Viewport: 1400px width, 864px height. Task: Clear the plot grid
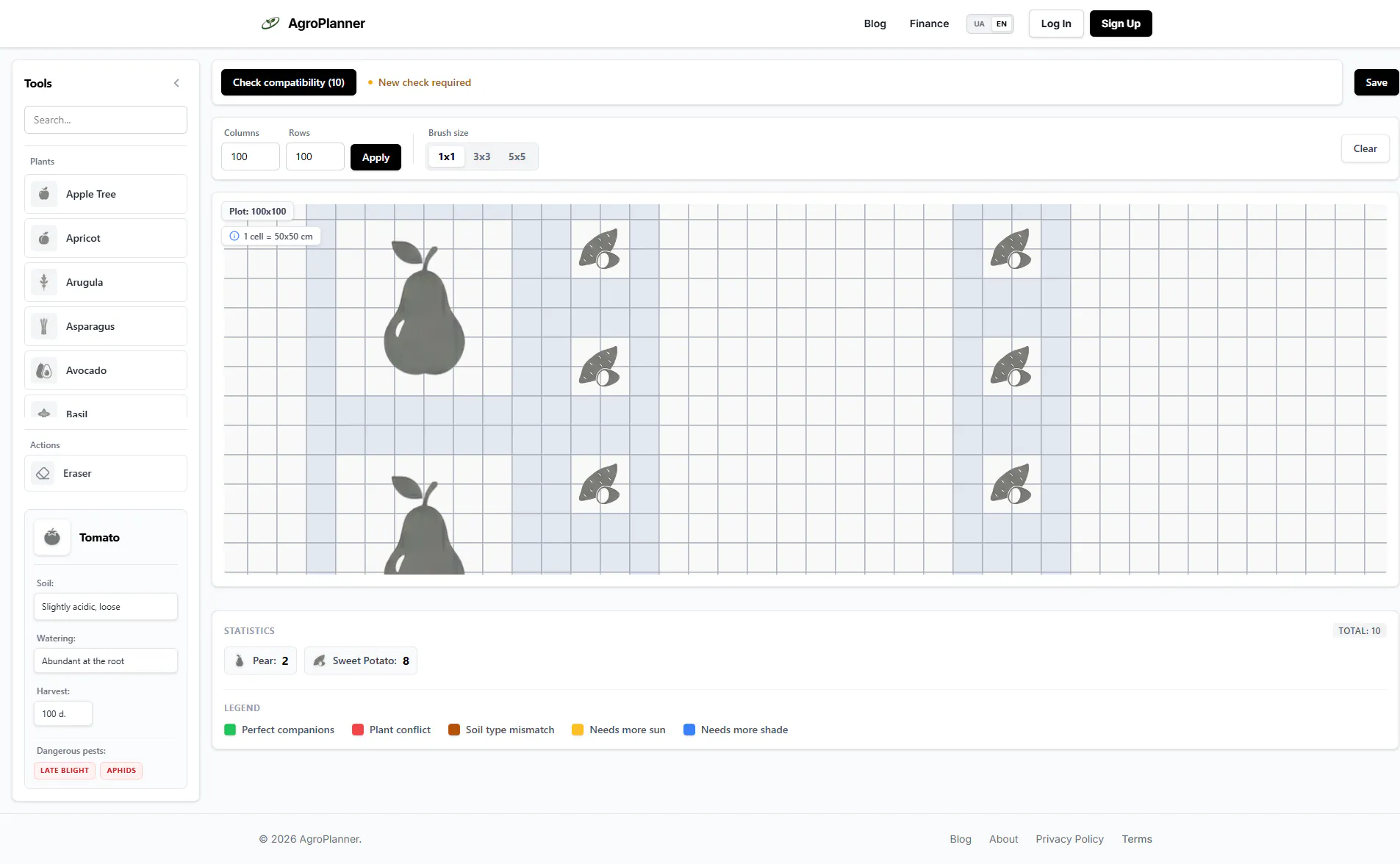tap(1365, 148)
